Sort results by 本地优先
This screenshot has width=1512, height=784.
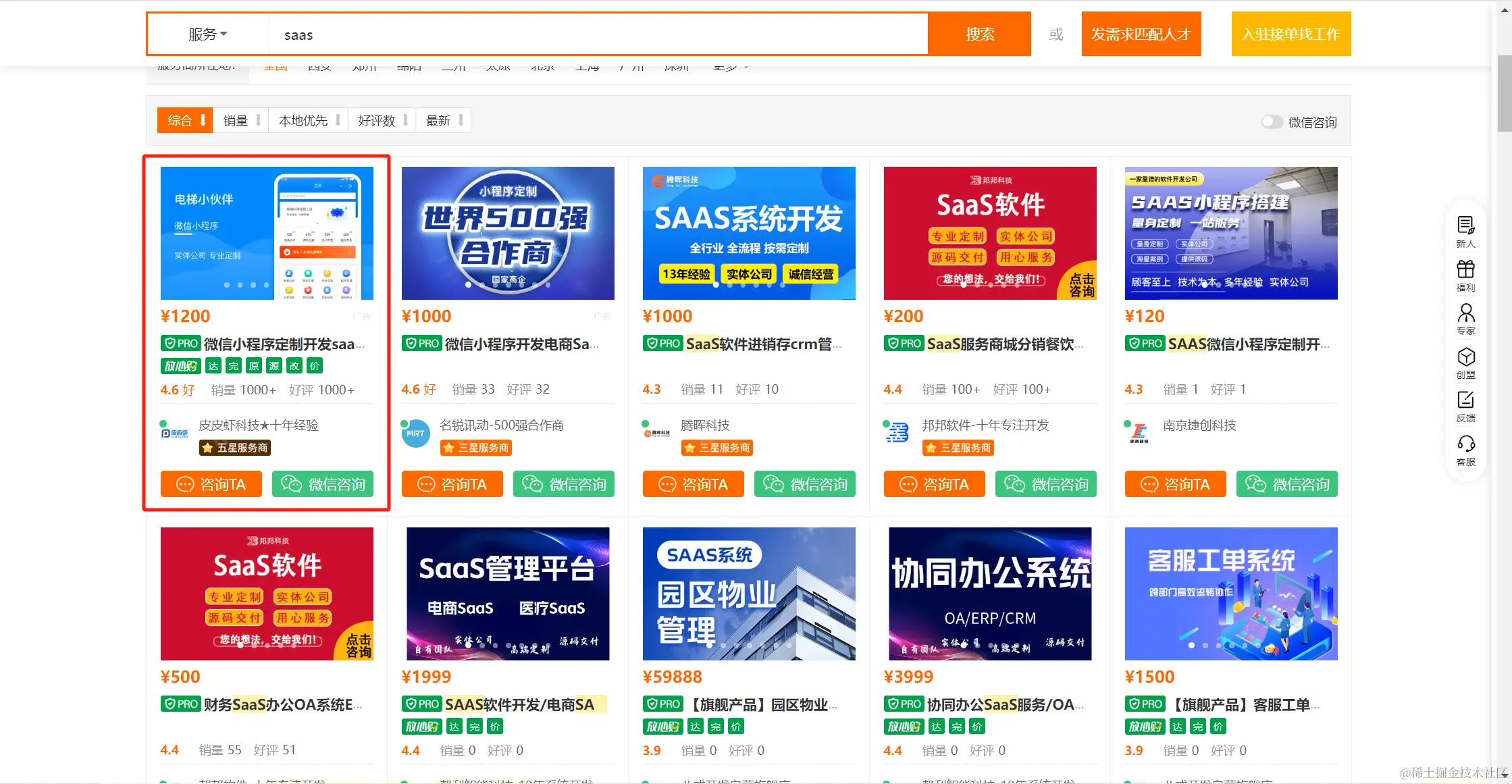[x=309, y=120]
